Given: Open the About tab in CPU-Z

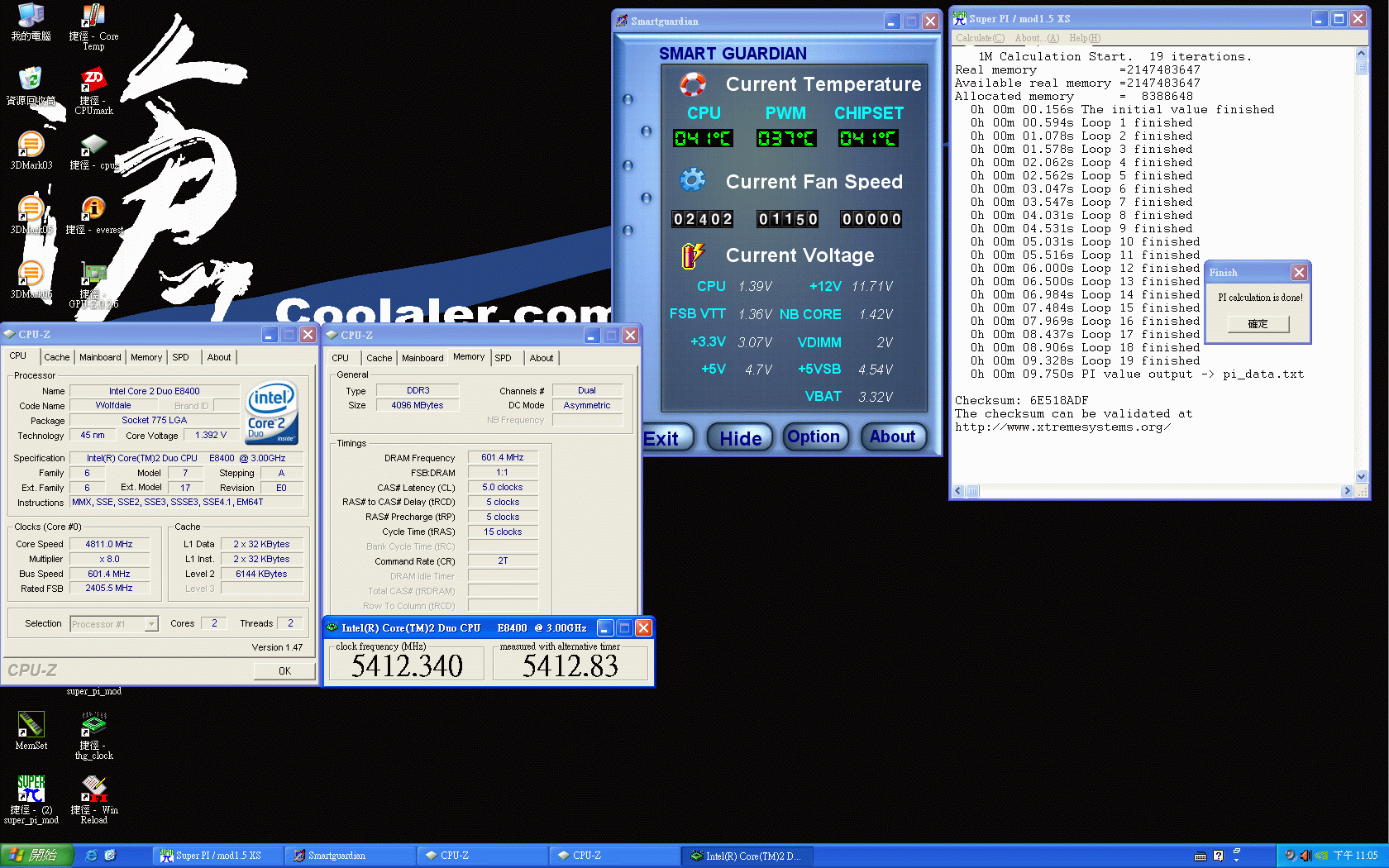Looking at the screenshot, I should coord(218,357).
